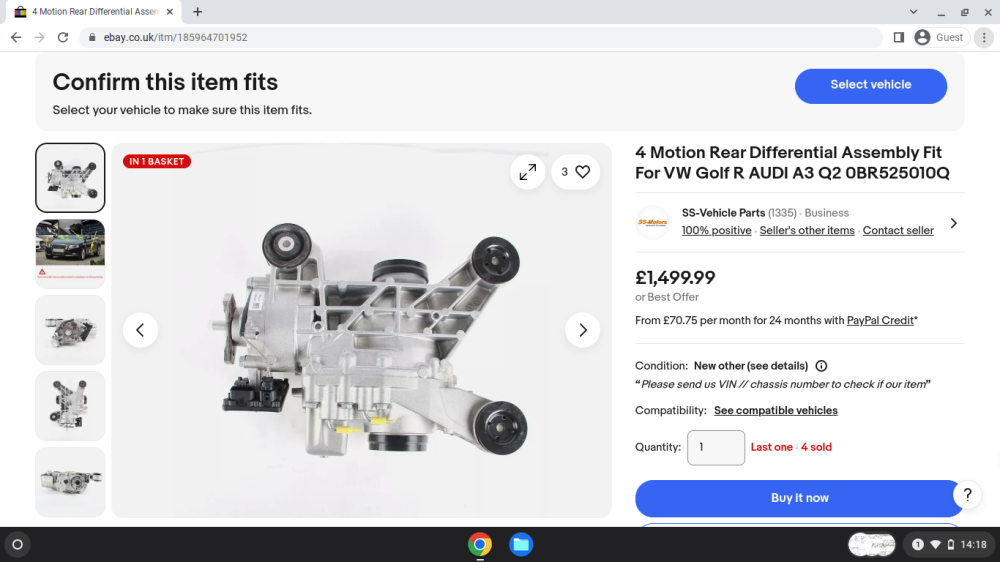1000x562 pixels.
Task: Show condition info tooltip icon
Action: 821,366
